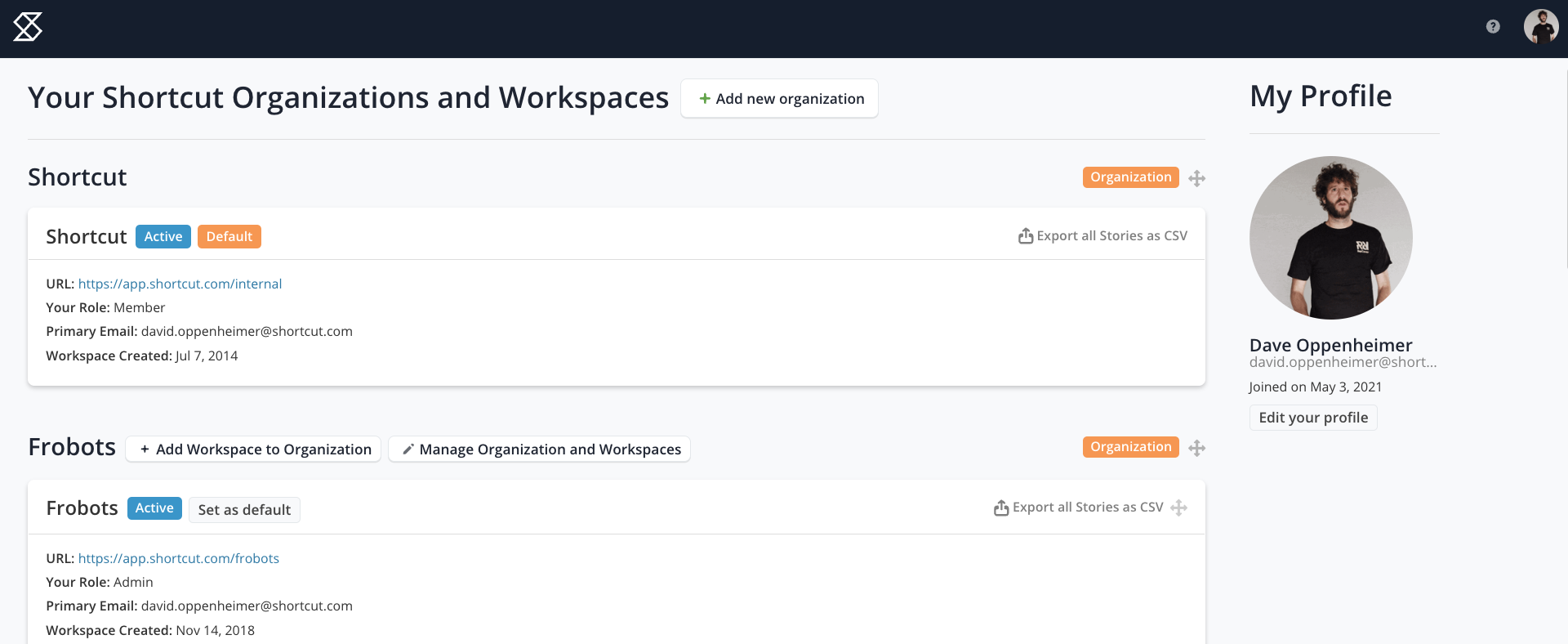Click 'Your Role: Admin' text
The image size is (1568, 644).
coord(100,582)
